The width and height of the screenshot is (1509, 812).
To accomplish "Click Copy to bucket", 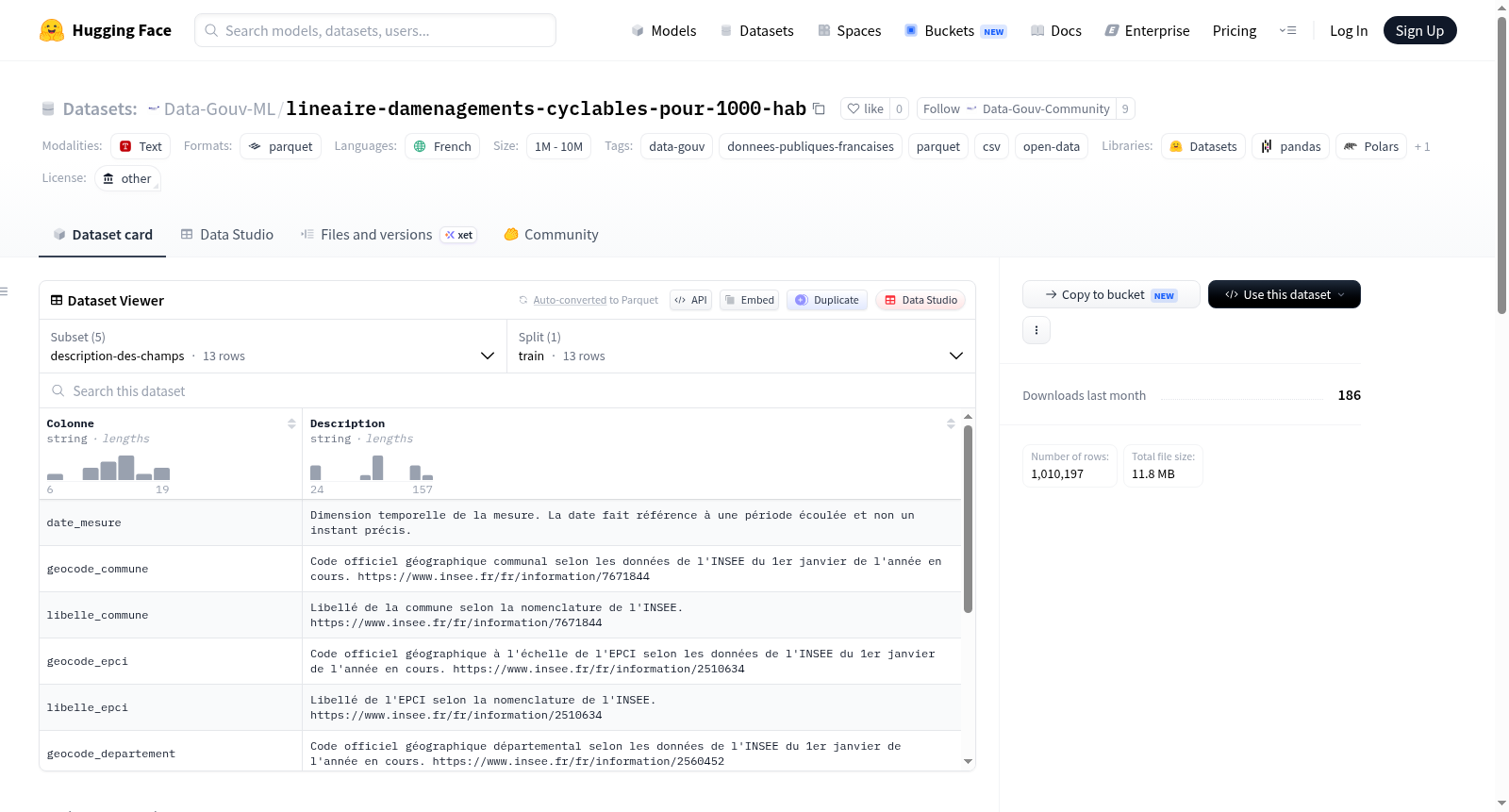I will click(1111, 294).
